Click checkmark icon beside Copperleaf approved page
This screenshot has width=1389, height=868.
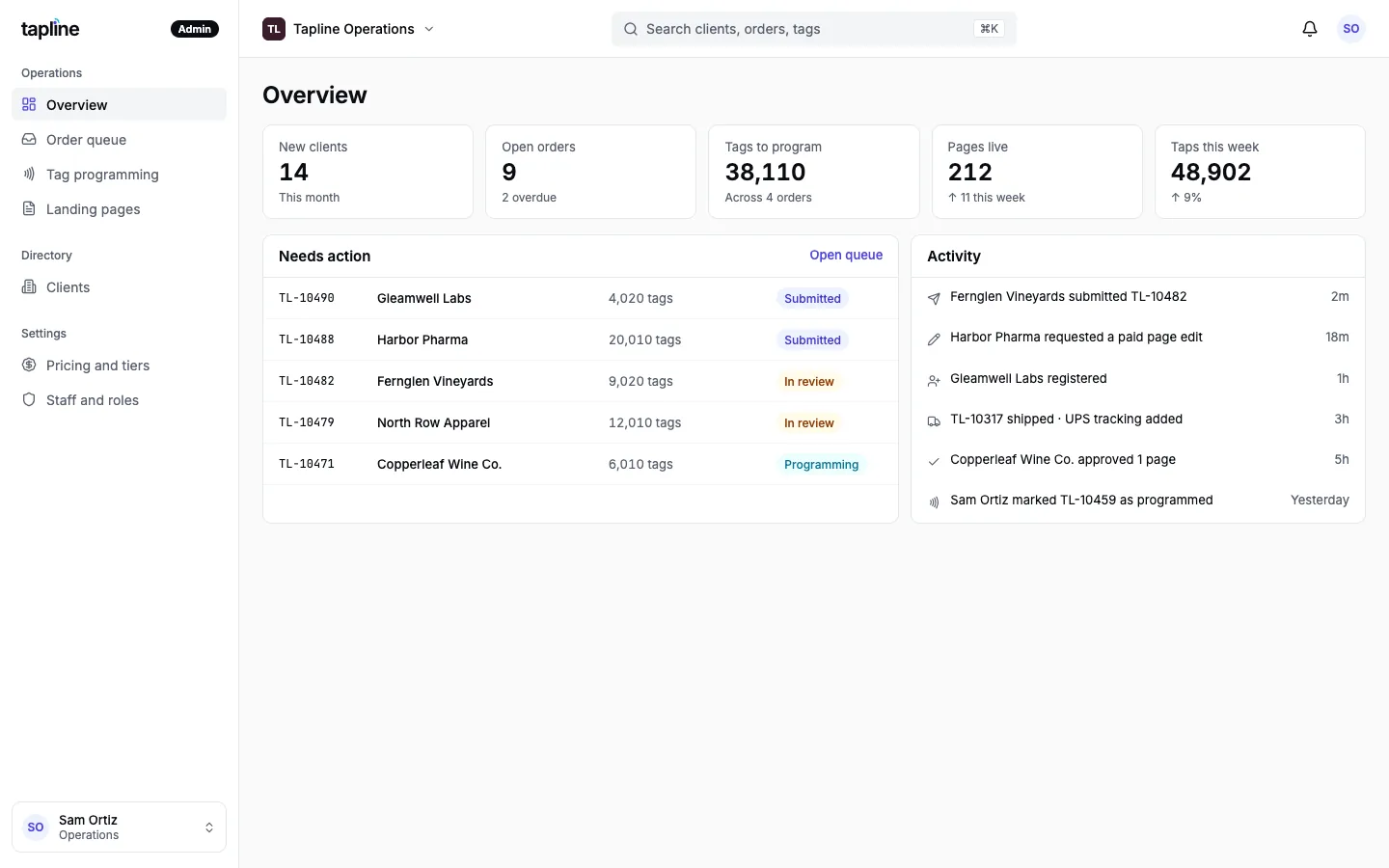point(934,461)
